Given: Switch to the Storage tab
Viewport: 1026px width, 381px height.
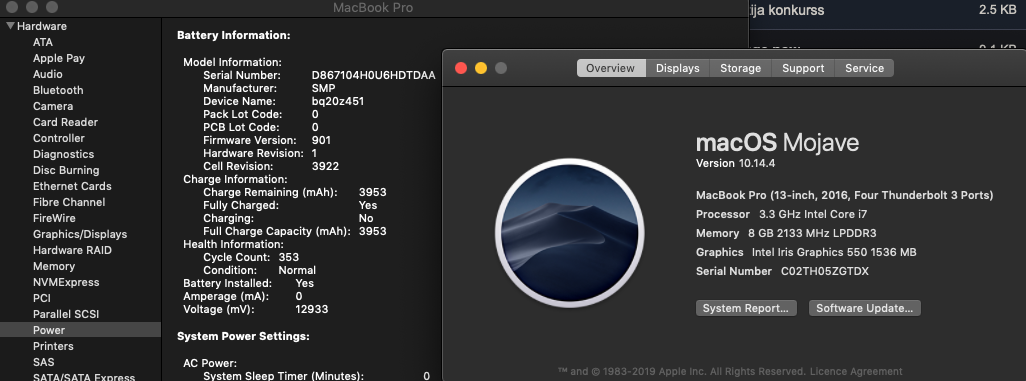Looking at the screenshot, I should [741, 68].
